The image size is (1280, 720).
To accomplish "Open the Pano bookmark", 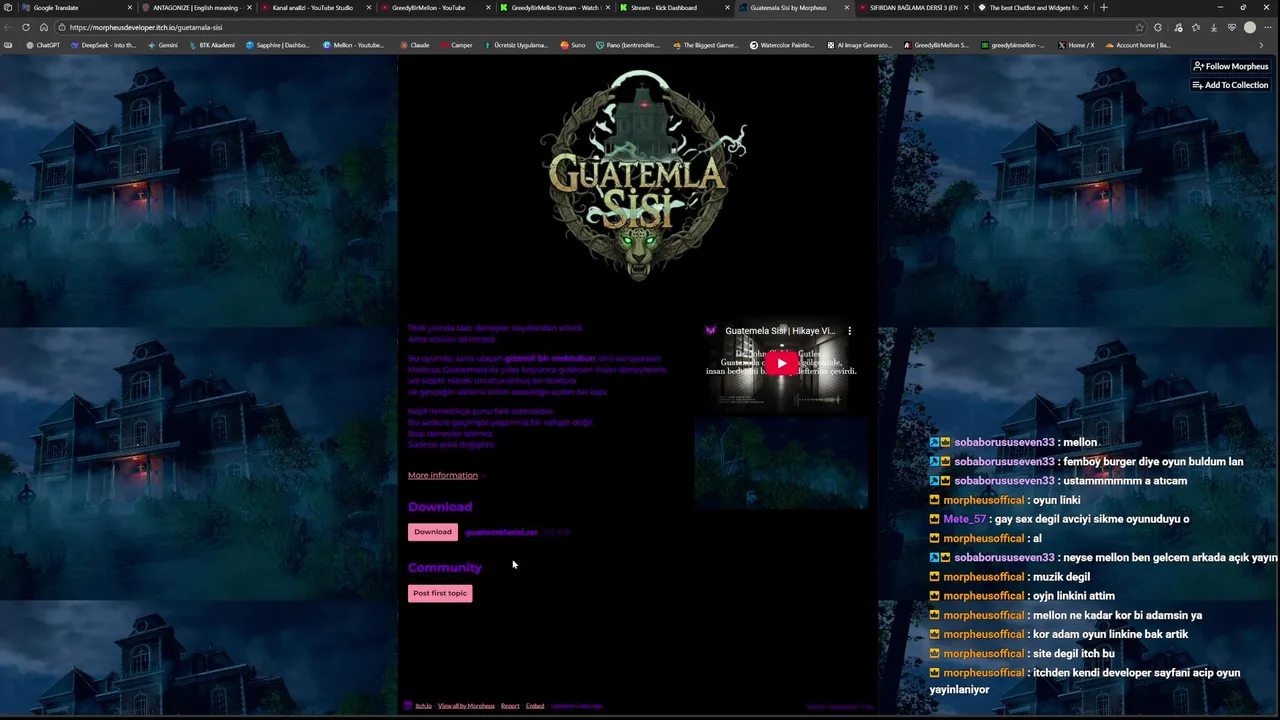I will pyautogui.click(x=628, y=45).
